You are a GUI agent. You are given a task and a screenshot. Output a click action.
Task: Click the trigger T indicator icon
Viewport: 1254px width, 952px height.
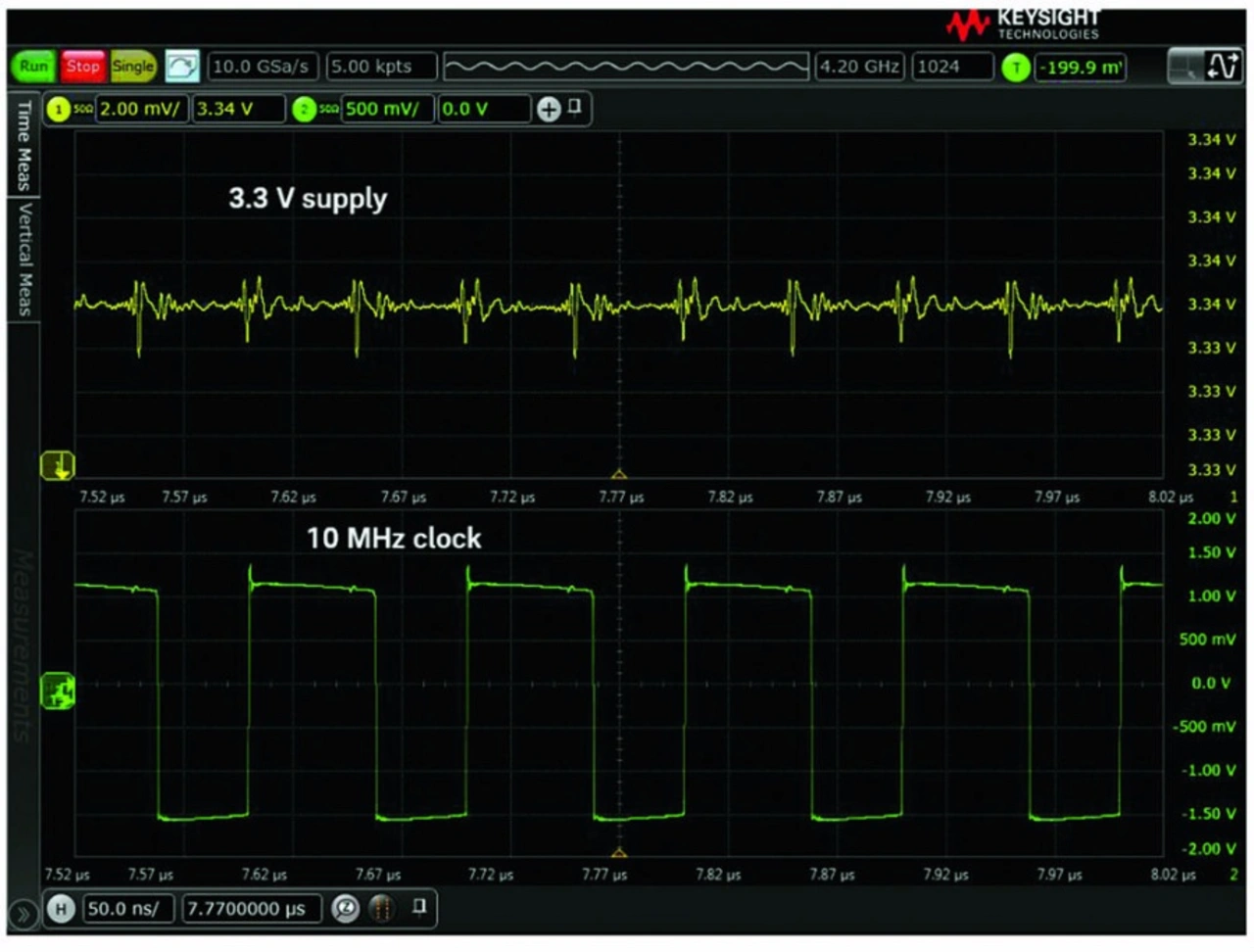pos(1016,68)
